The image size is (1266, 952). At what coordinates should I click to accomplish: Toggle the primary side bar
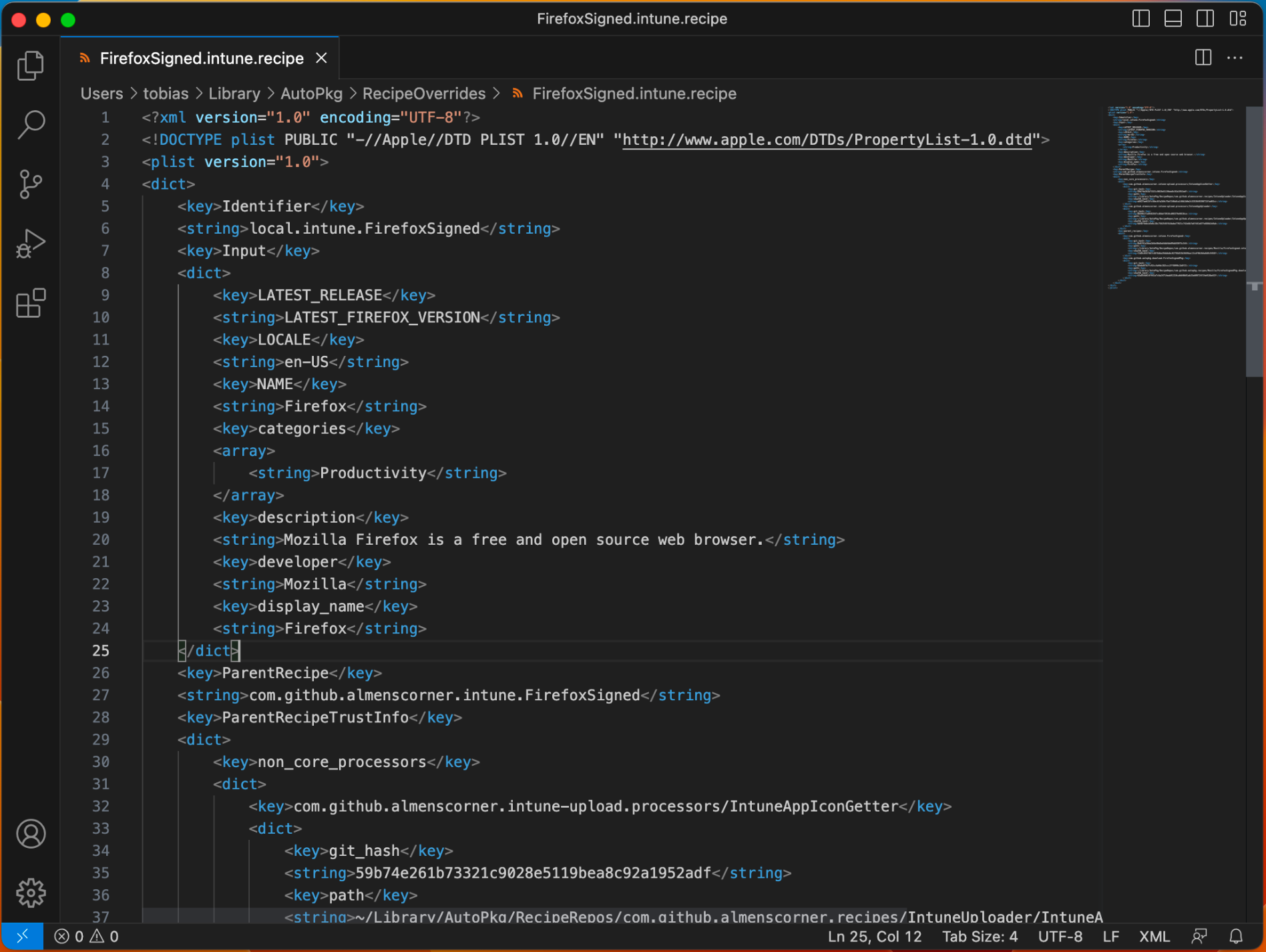click(x=1141, y=19)
